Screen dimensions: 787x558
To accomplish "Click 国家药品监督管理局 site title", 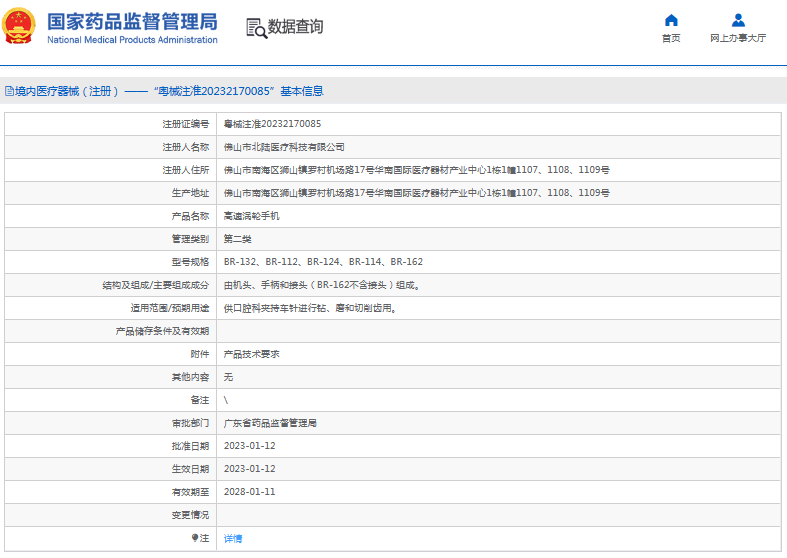I will click(x=132, y=21).
